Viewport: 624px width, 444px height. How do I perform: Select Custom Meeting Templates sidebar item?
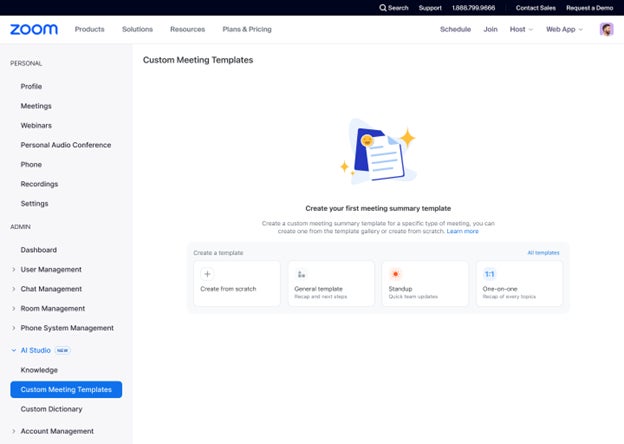[66, 389]
